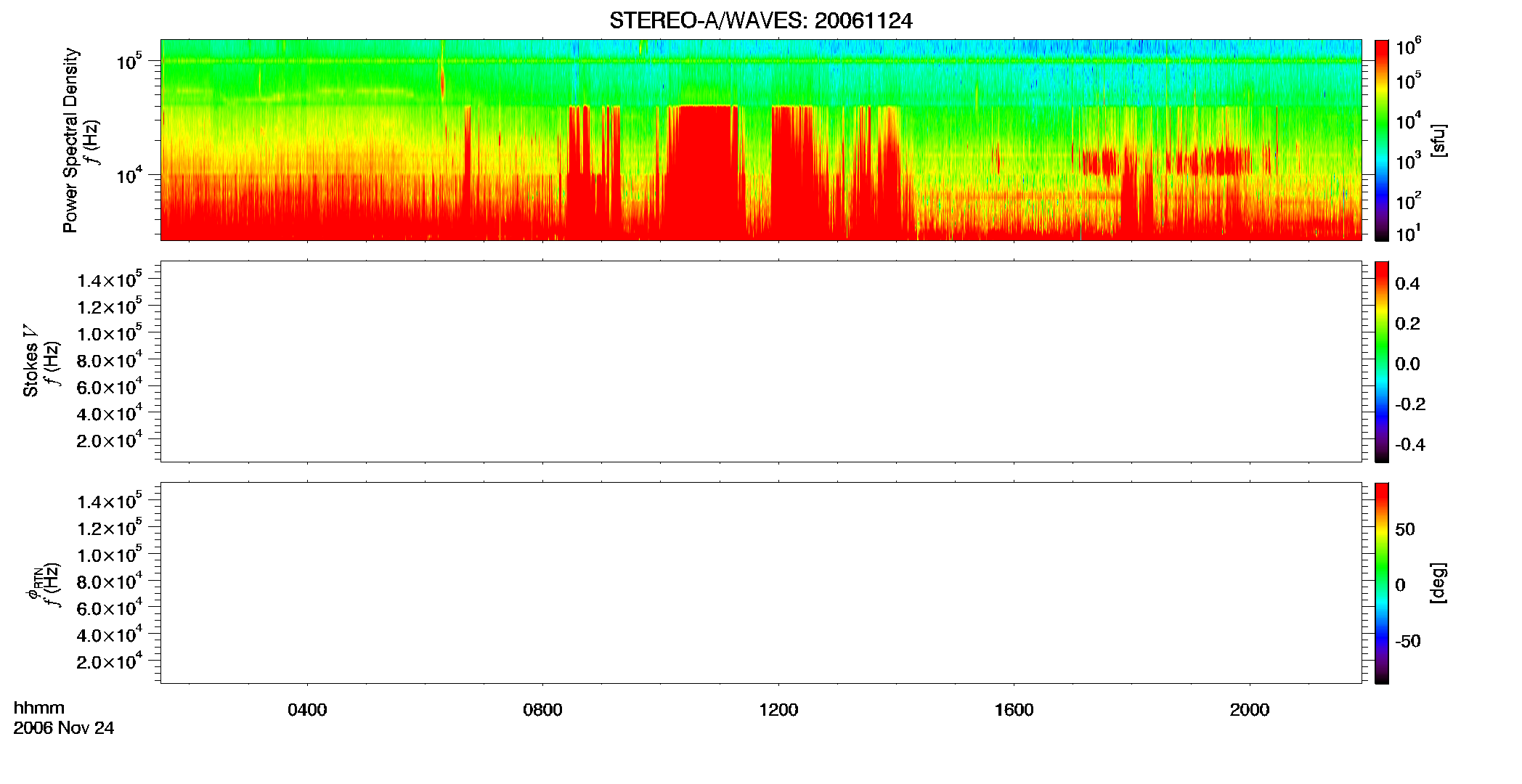The width and height of the screenshot is (1522, 784).
Task: Click the [sfu] colorbar unit label
Action: (1438, 140)
